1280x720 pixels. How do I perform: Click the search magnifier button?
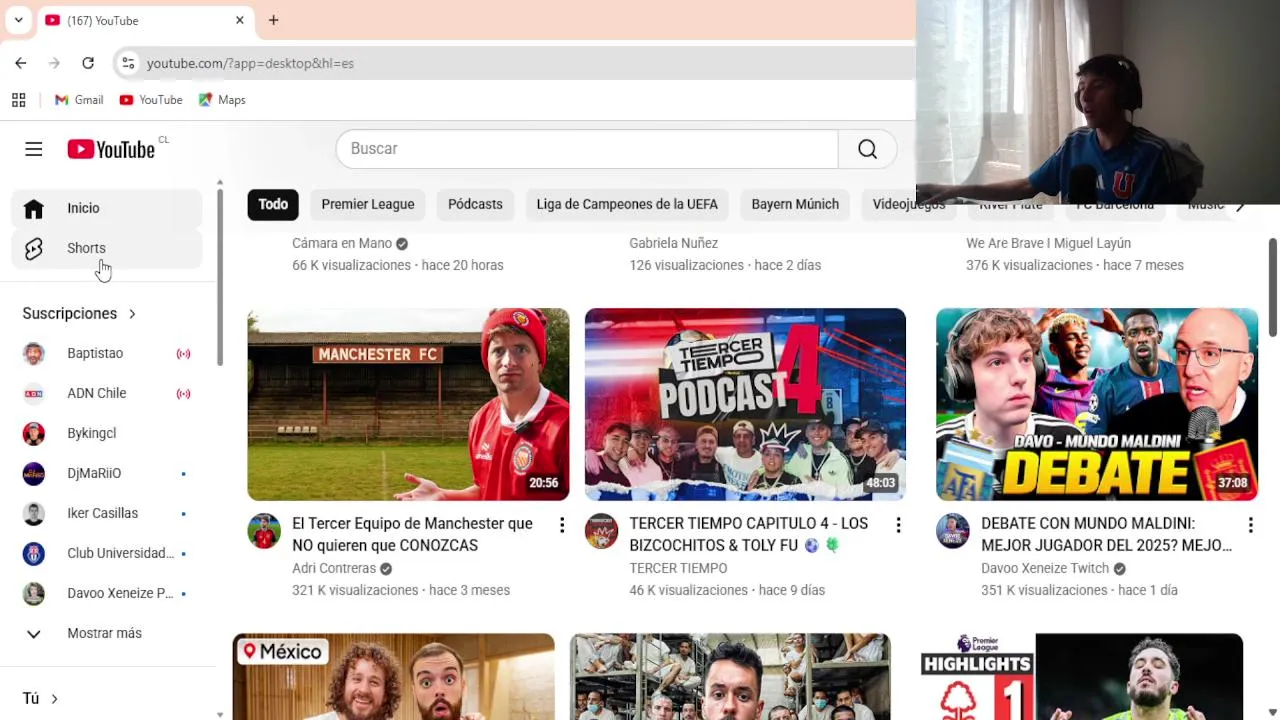[x=867, y=149]
